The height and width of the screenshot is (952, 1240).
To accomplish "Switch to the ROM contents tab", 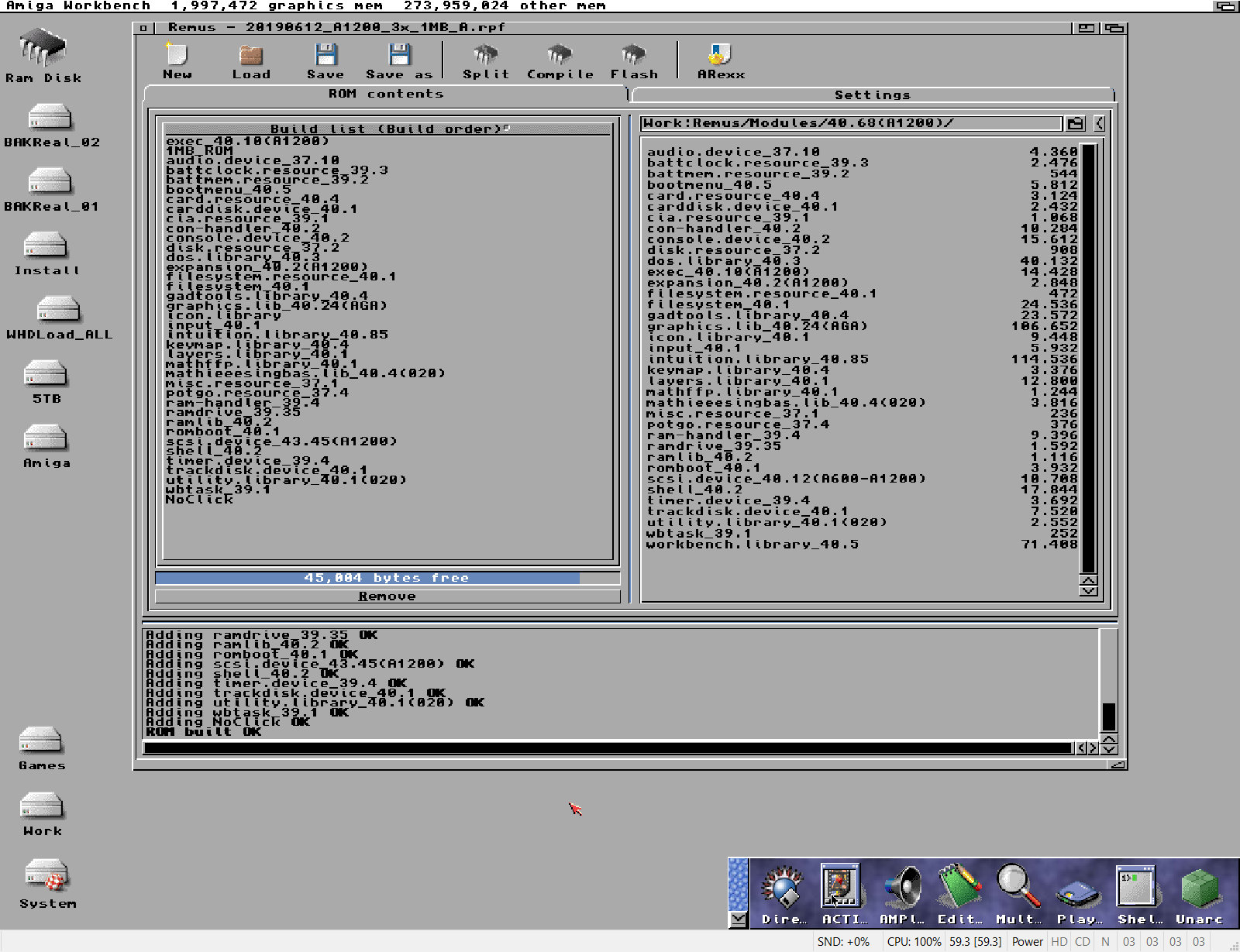I will click(386, 94).
